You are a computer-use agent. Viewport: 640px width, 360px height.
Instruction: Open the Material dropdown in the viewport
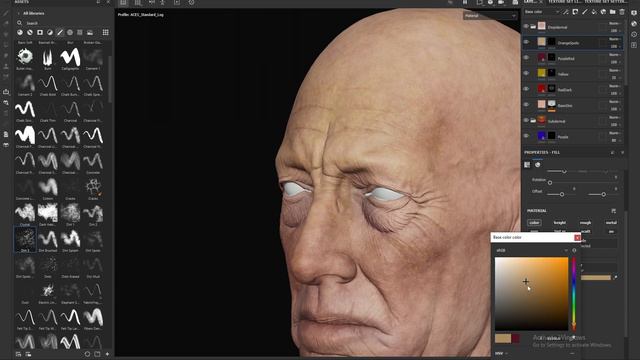tap(490, 16)
